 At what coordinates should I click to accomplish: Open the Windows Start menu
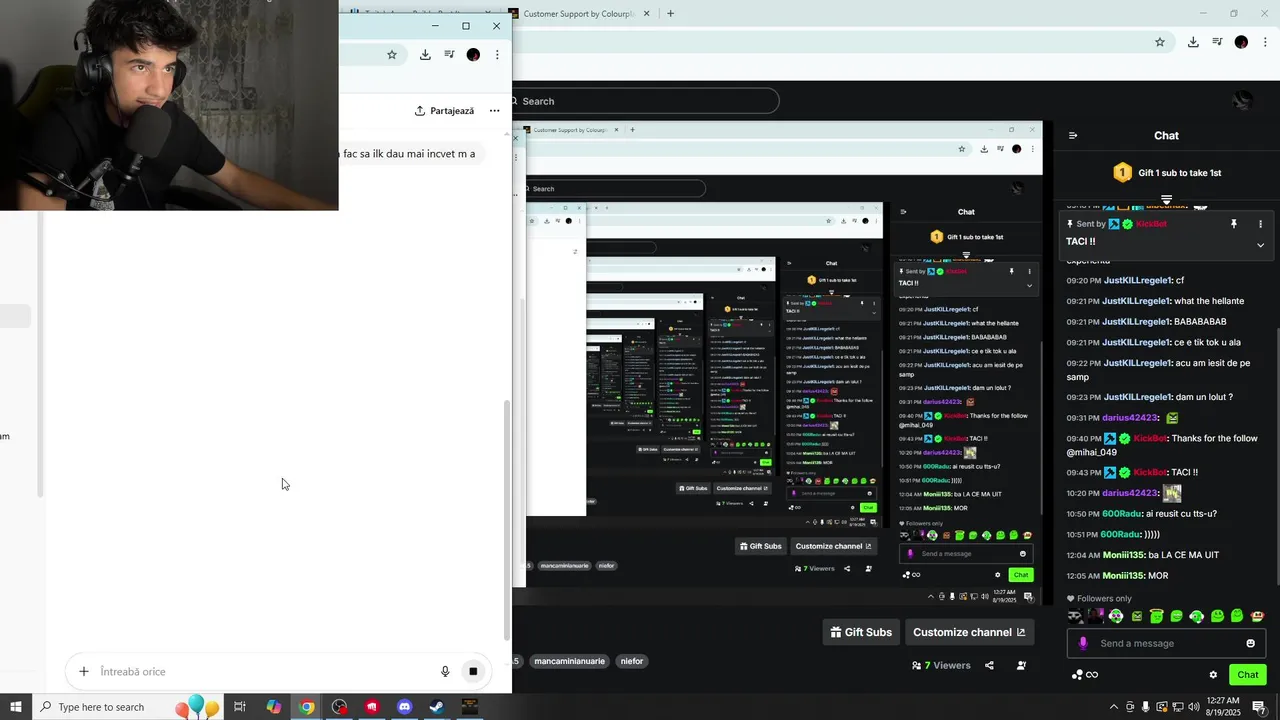point(16,707)
